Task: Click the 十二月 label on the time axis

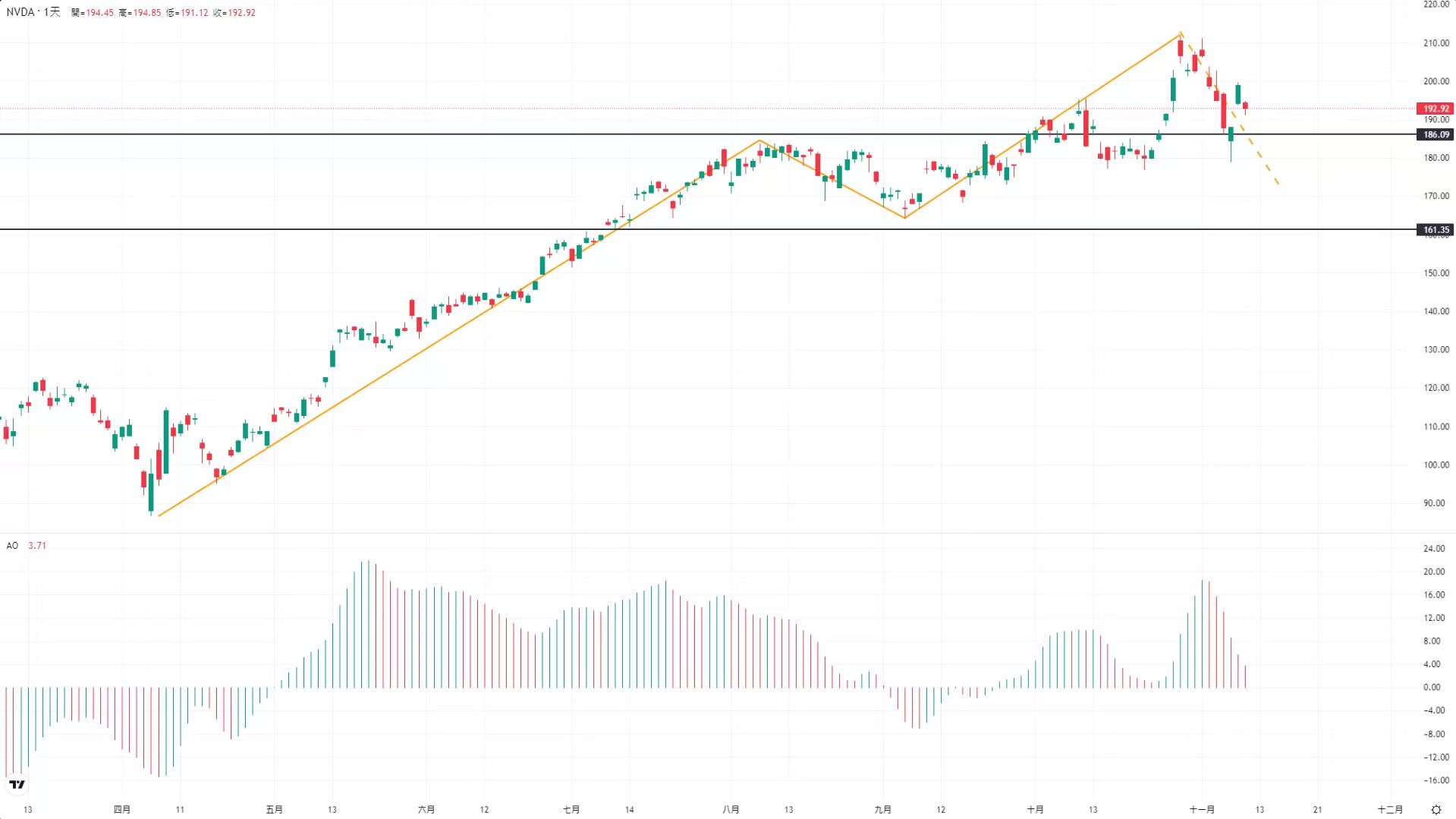Action: [x=1390, y=810]
